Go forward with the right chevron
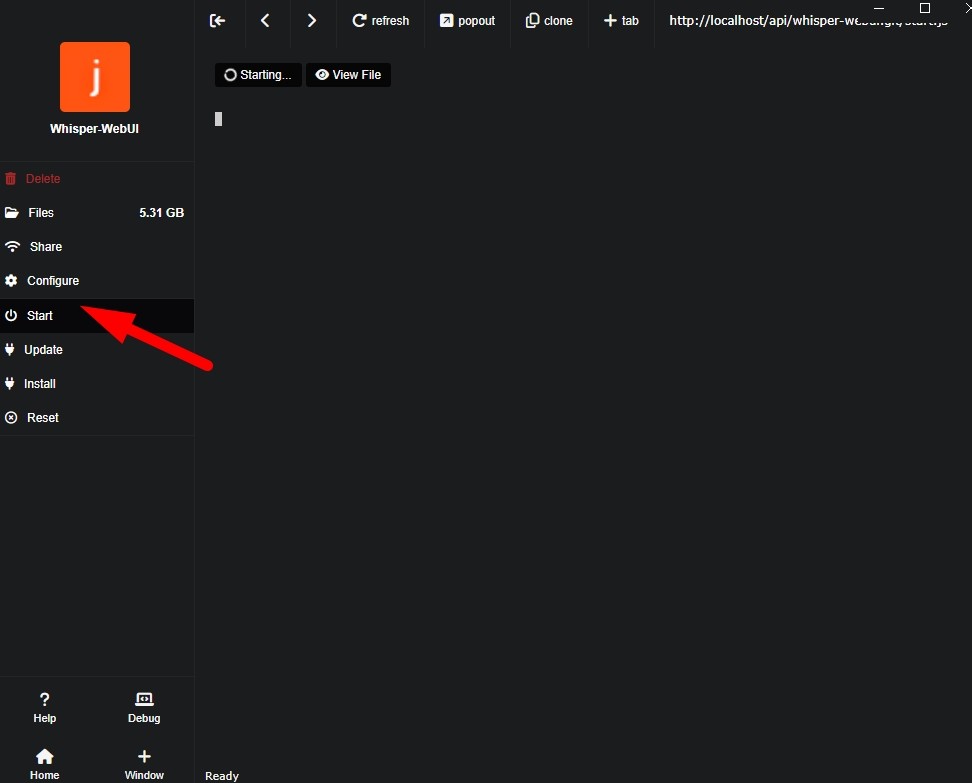This screenshot has height=783, width=972. (312, 21)
